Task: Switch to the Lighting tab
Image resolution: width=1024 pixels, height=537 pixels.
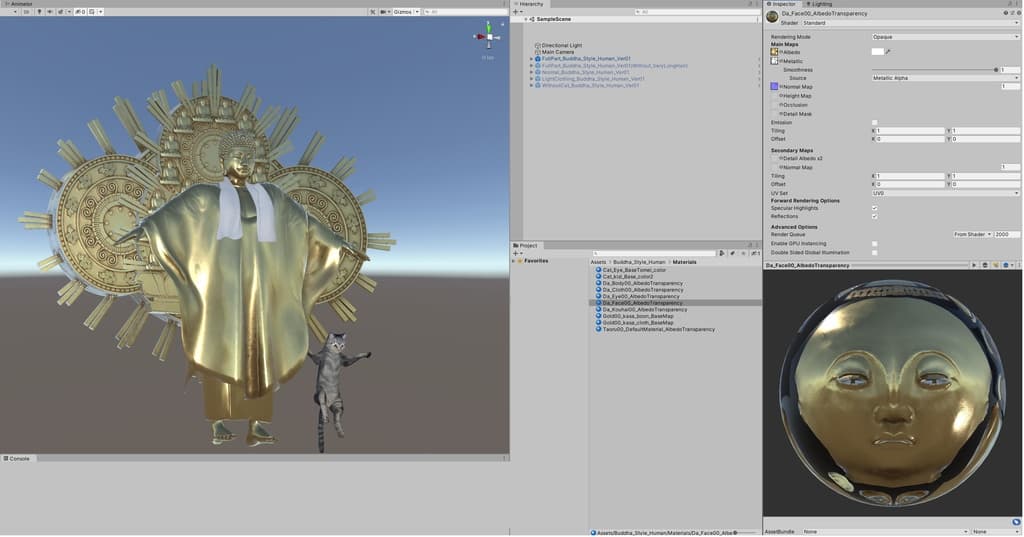Action: tap(820, 4)
